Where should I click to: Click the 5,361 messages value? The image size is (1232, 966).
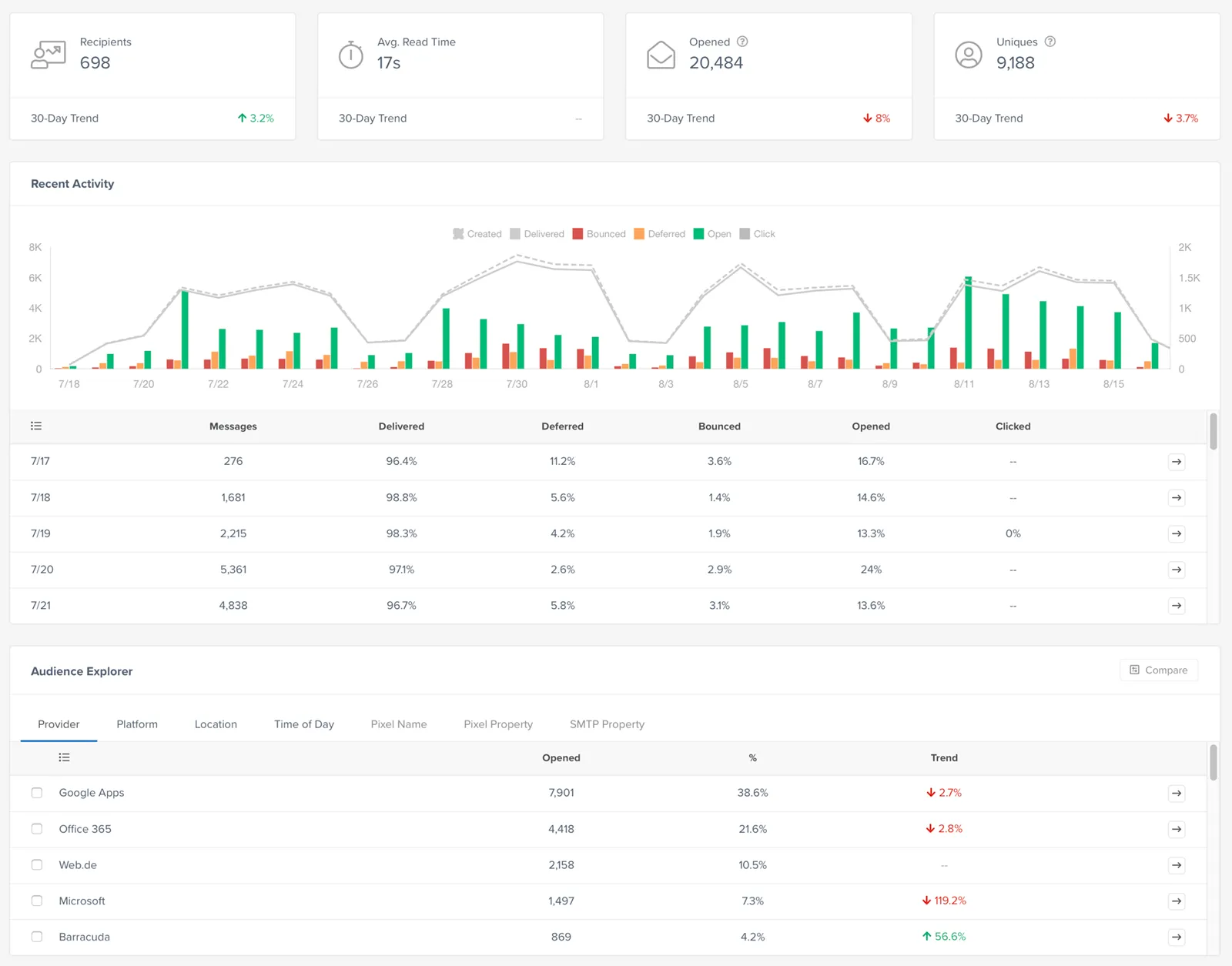233,570
